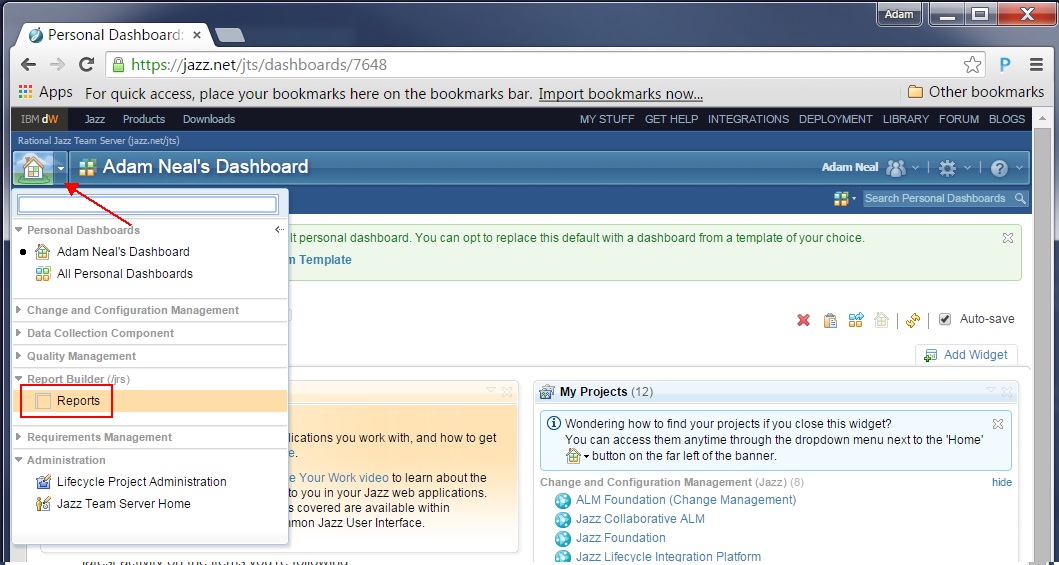
Task: Click the search magnifier icon
Action: pos(1020,198)
